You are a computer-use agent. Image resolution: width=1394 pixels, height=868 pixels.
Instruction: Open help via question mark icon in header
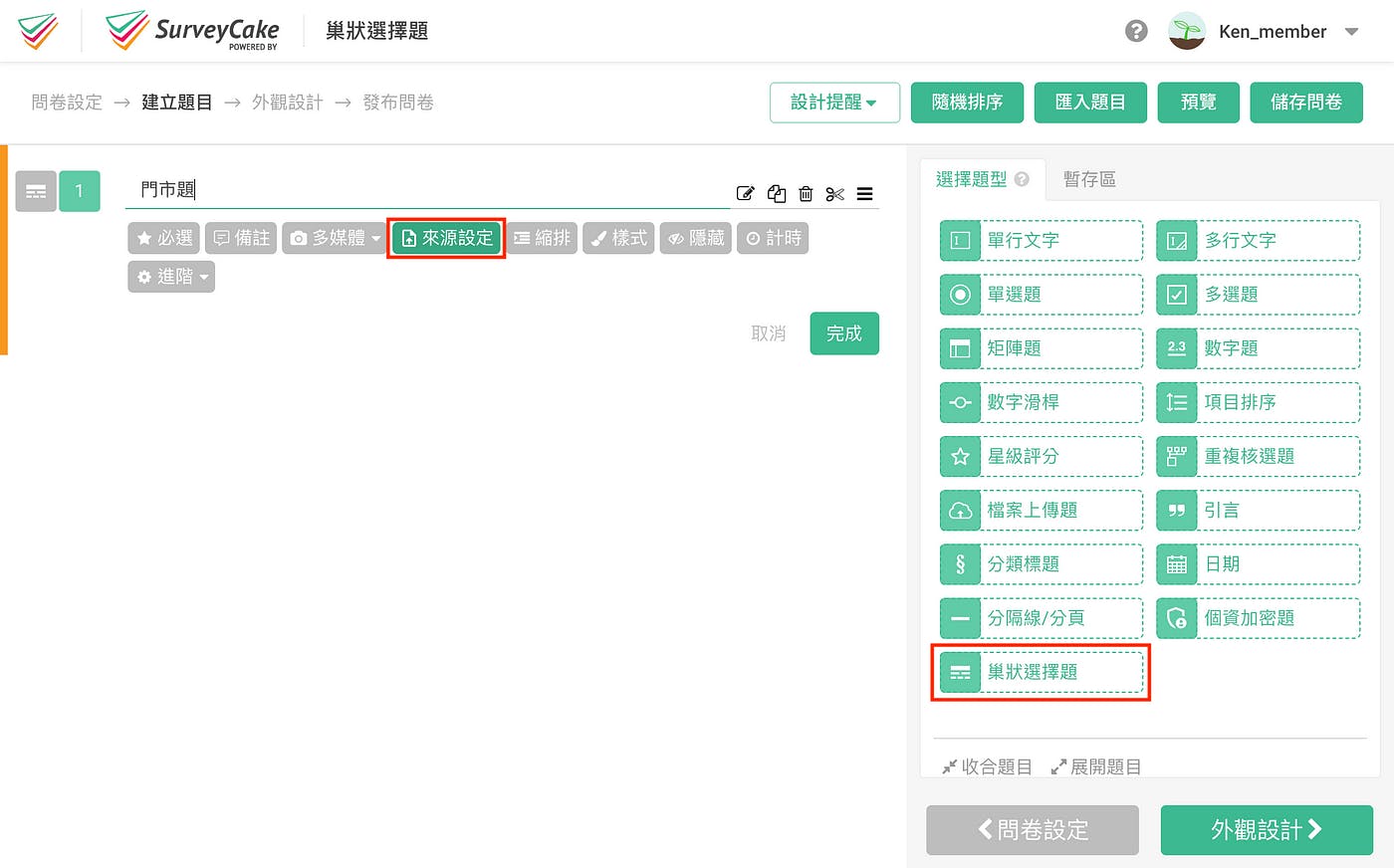click(1136, 31)
